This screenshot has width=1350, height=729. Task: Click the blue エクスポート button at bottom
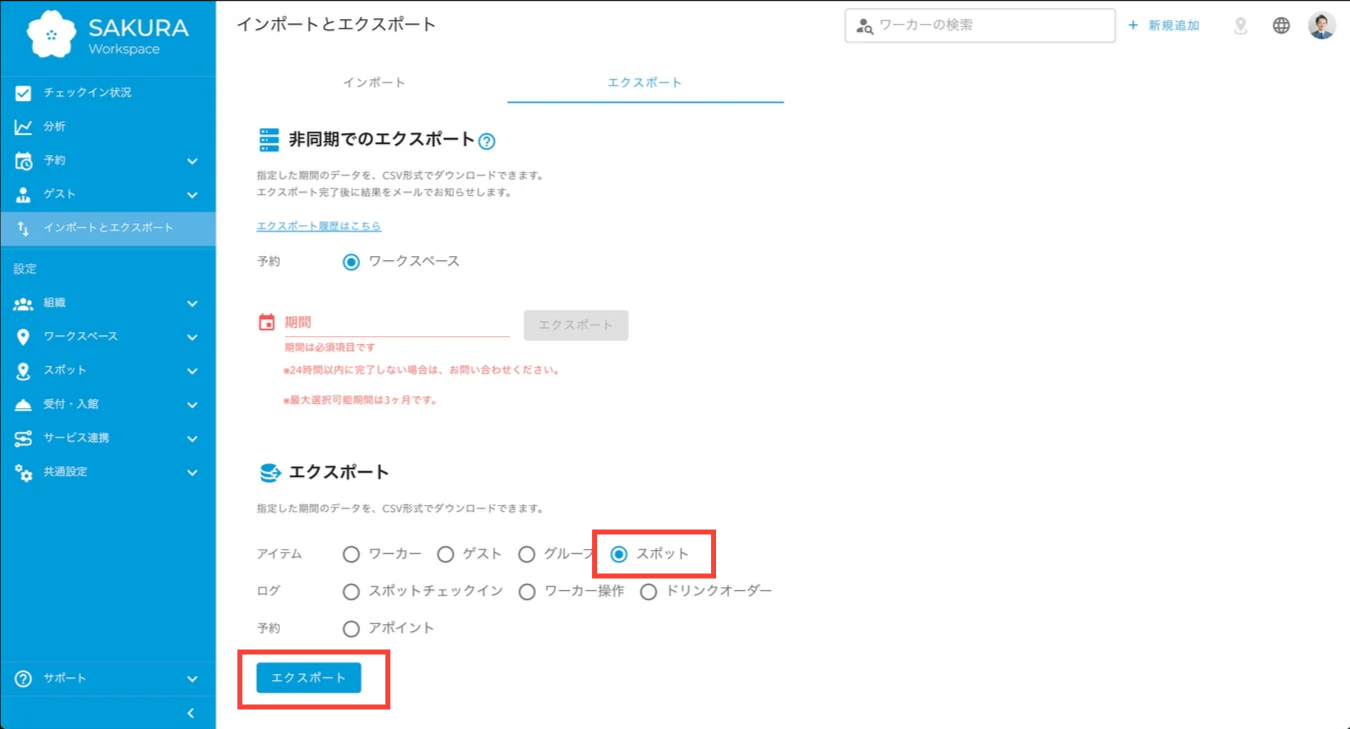(x=311, y=677)
